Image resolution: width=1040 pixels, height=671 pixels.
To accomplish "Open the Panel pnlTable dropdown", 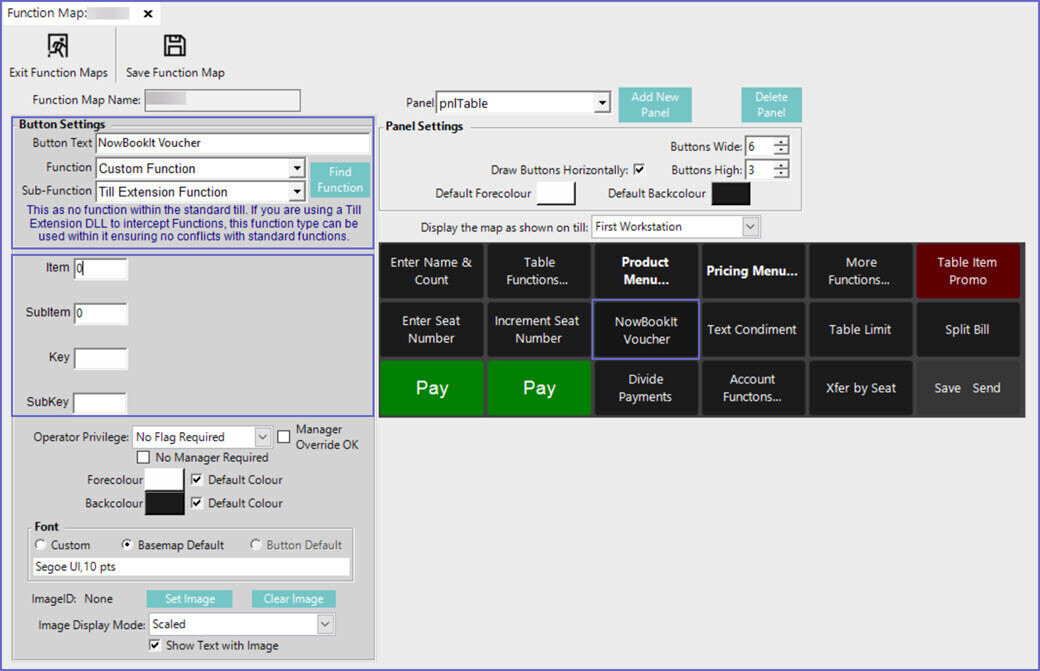I will [x=602, y=103].
